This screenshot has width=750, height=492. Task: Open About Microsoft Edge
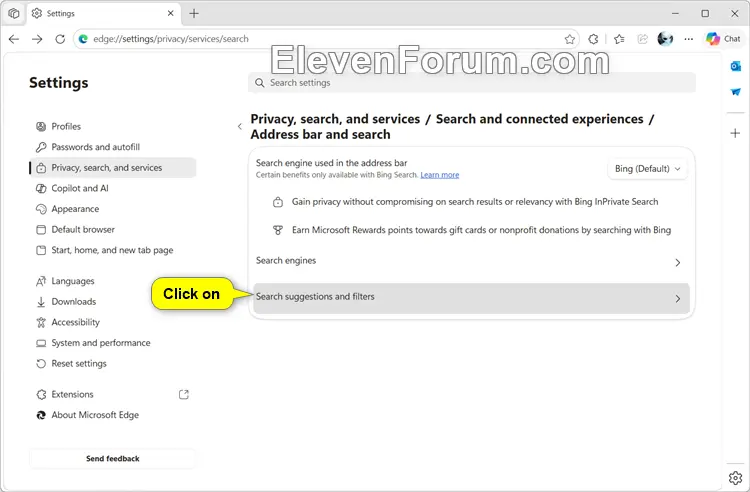click(112, 415)
